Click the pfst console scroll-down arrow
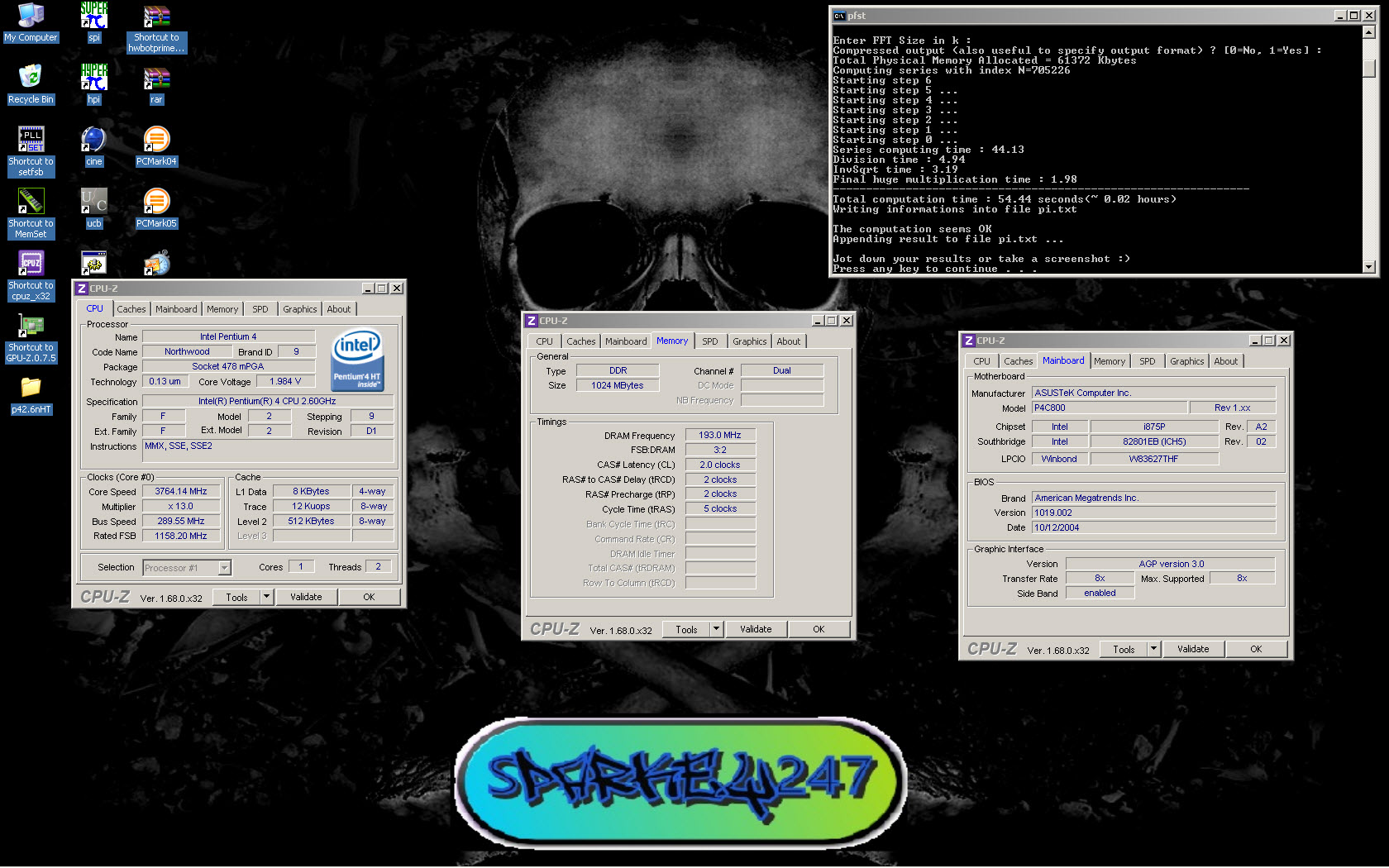The height and width of the screenshot is (868, 1389). pyautogui.click(x=1369, y=266)
